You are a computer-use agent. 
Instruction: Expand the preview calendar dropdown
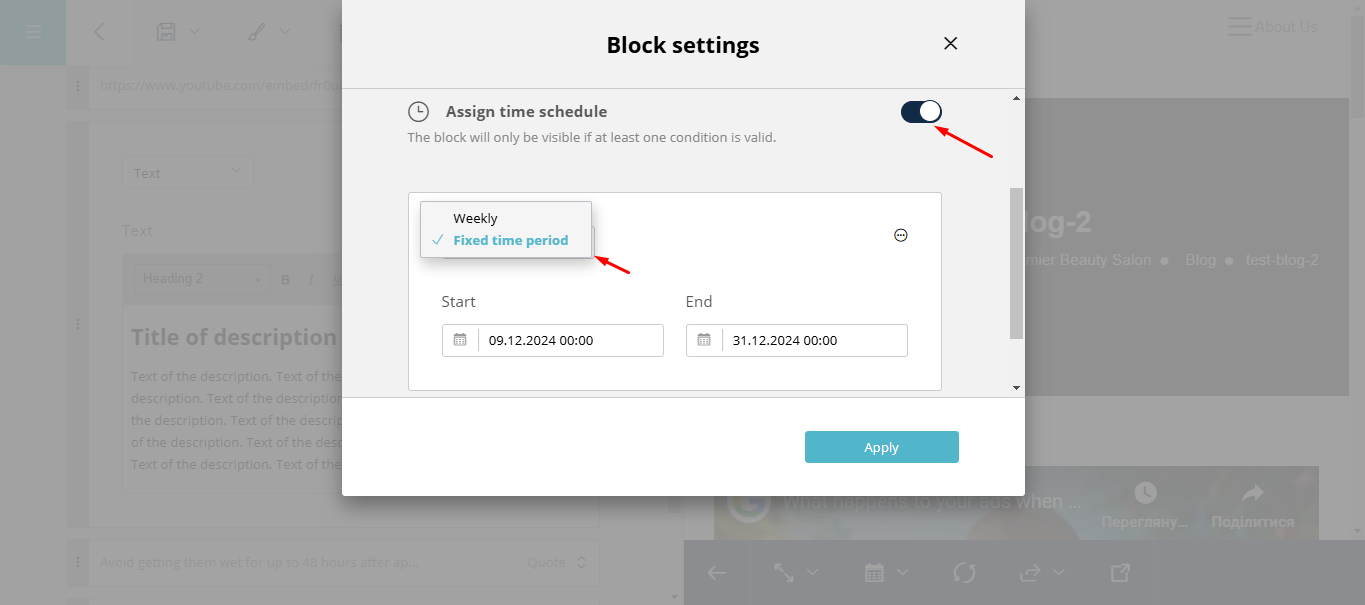886,573
